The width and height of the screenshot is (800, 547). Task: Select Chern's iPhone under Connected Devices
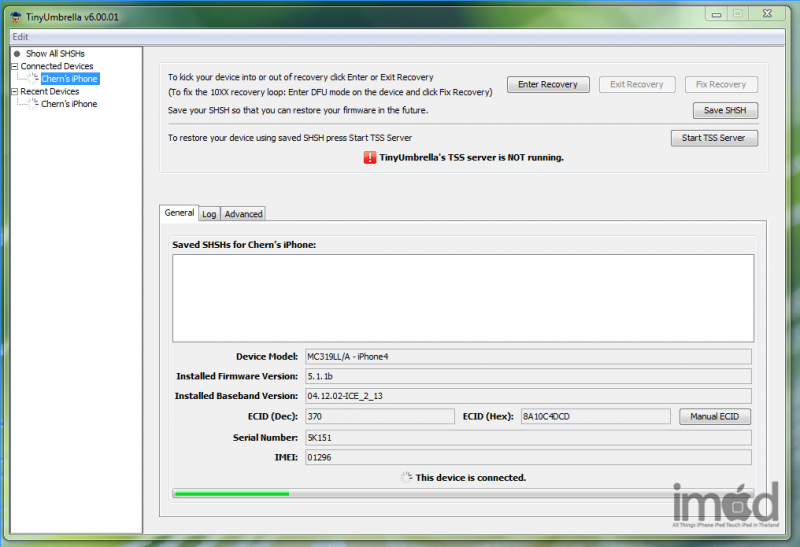pos(69,79)
